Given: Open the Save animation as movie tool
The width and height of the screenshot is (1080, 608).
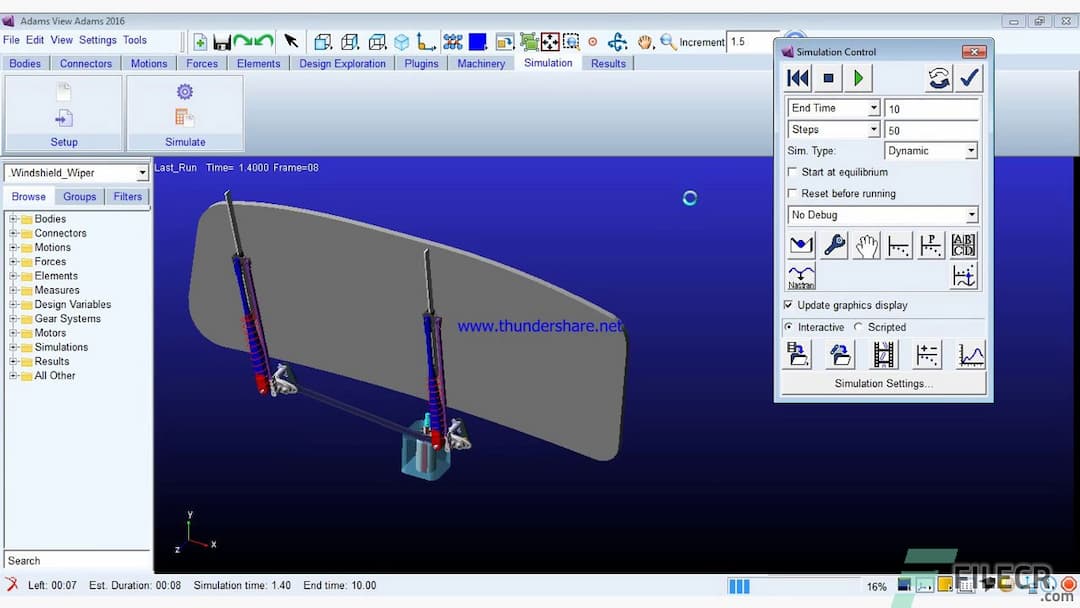Looking at the screenshot, I should (885, 353).
